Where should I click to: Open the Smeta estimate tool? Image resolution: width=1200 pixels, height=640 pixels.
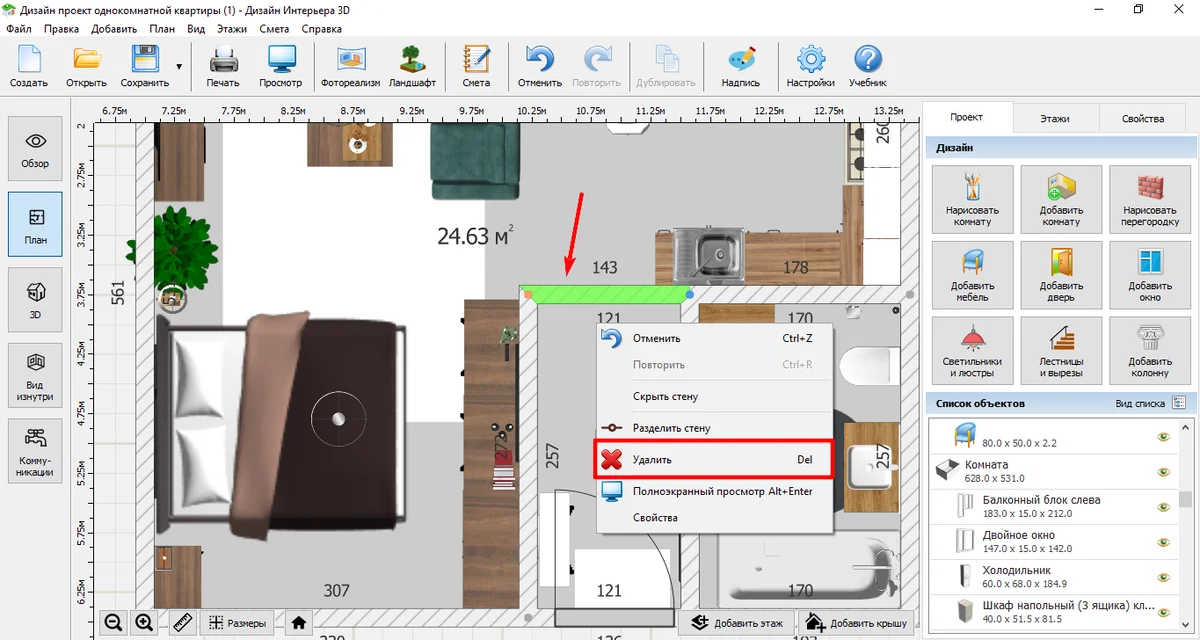pyautogui.click(x=476, y=66)
